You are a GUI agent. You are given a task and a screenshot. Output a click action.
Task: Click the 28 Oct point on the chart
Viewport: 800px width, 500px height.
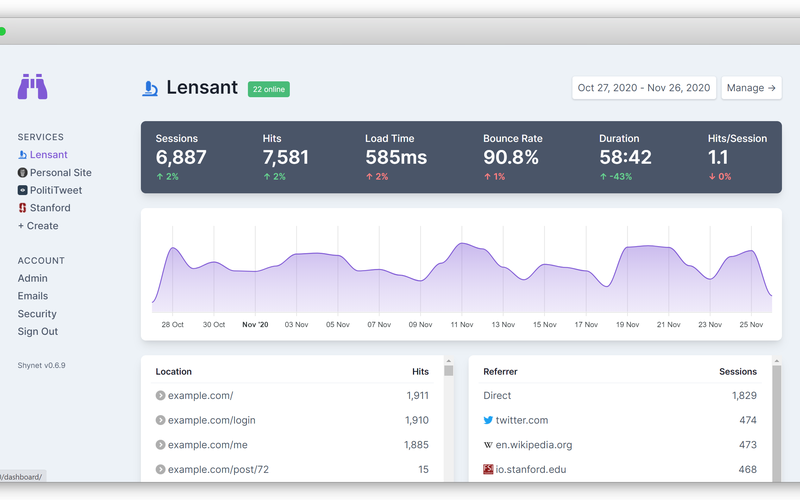[x=172, y=248]
